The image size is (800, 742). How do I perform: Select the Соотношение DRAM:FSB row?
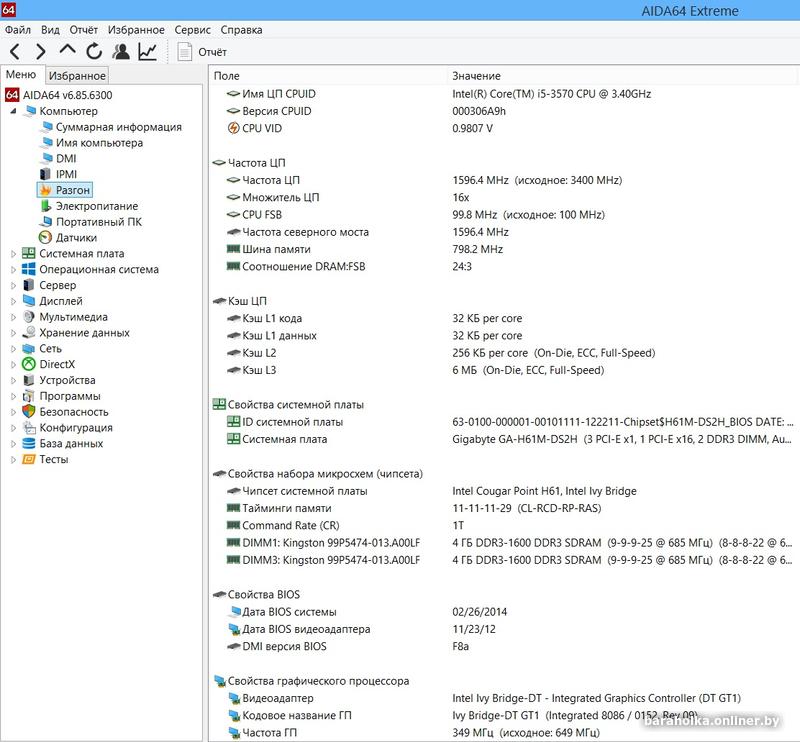pos(503,266)
